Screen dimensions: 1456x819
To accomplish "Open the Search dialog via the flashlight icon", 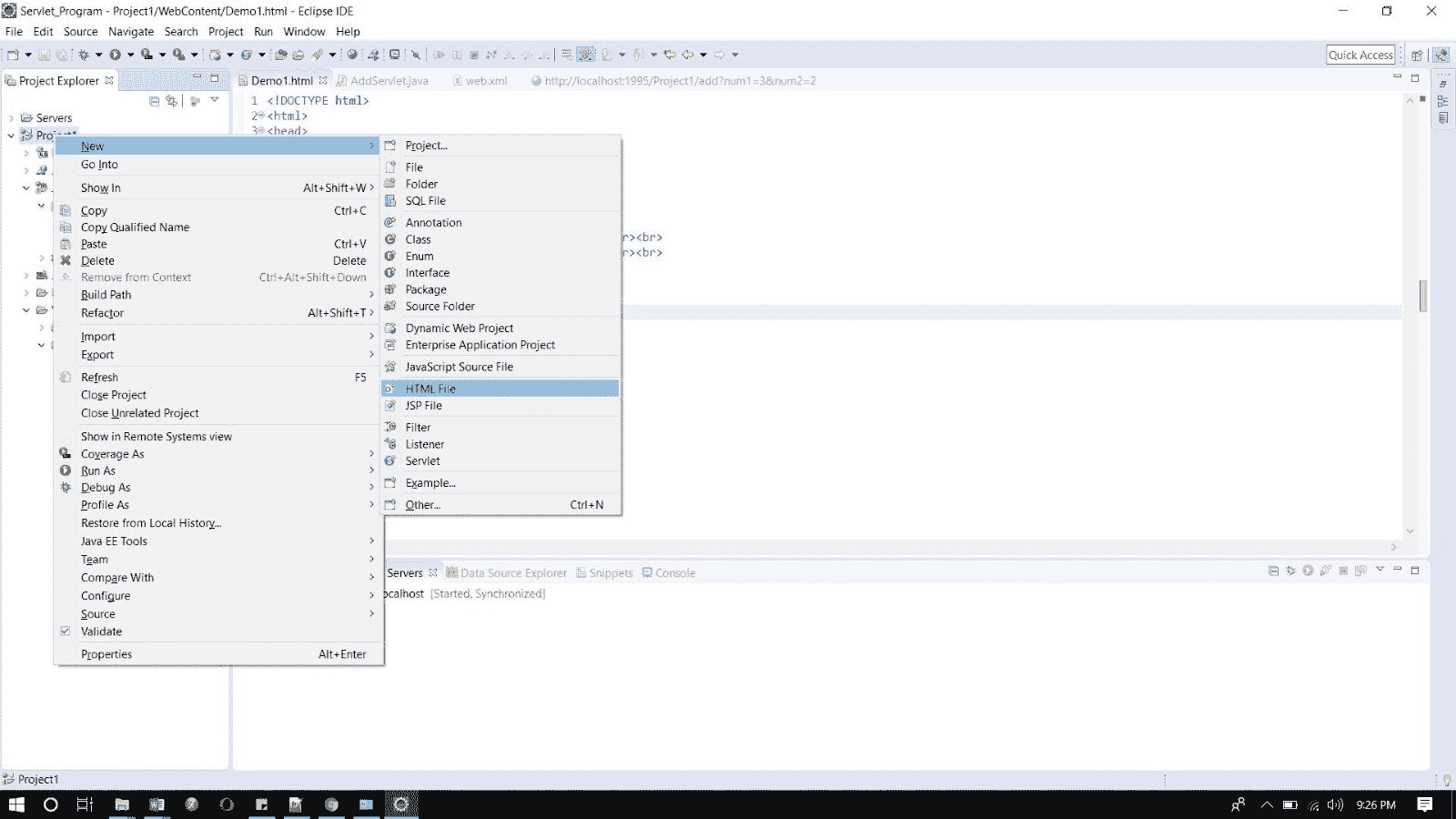I will (415, 55).
